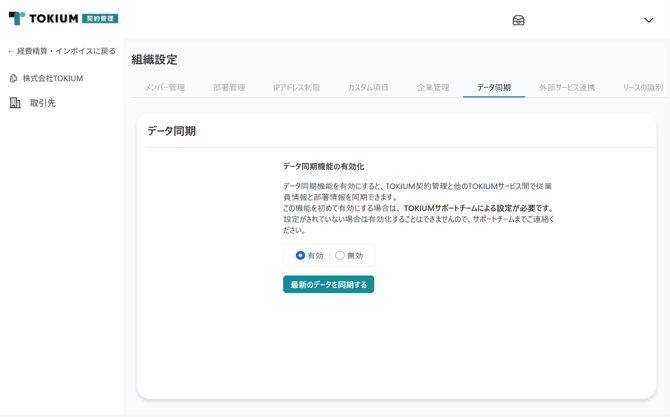Open the 外部サービス連携 tab
The height and width of the screenshot is (417, 670).
(x=567, y=88)
